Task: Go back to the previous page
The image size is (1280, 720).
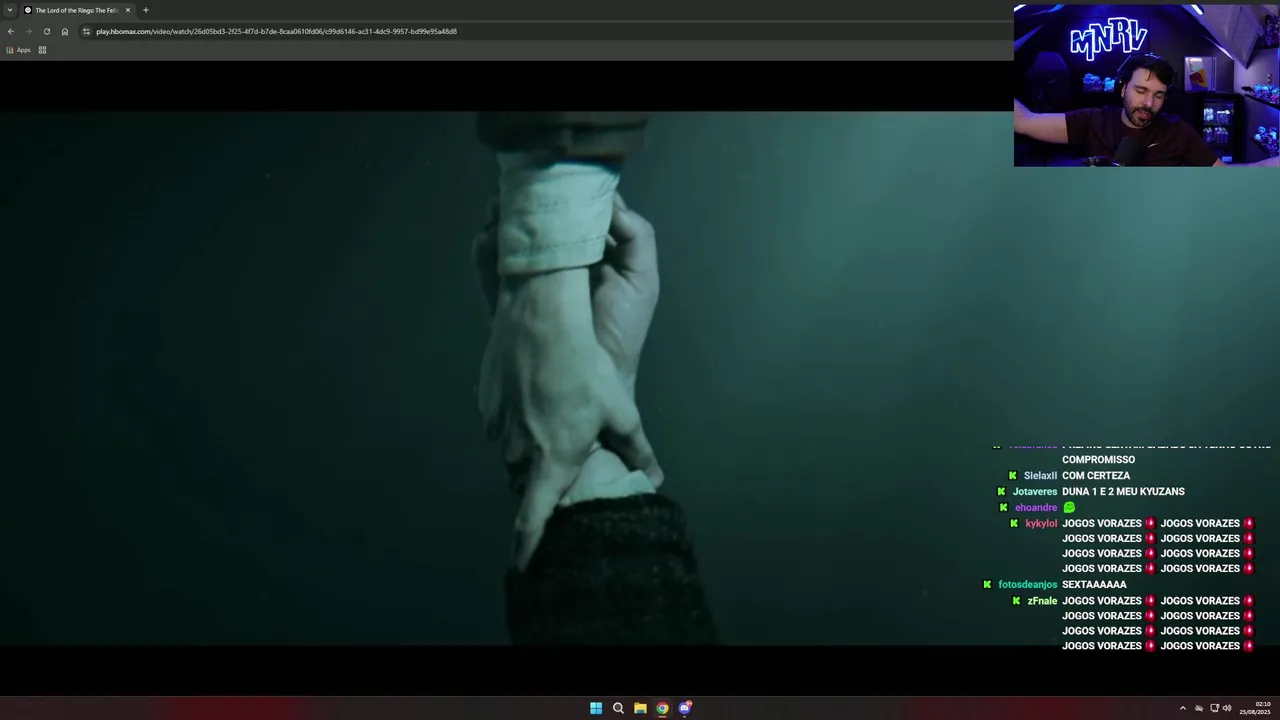Action: coord(11,31)
